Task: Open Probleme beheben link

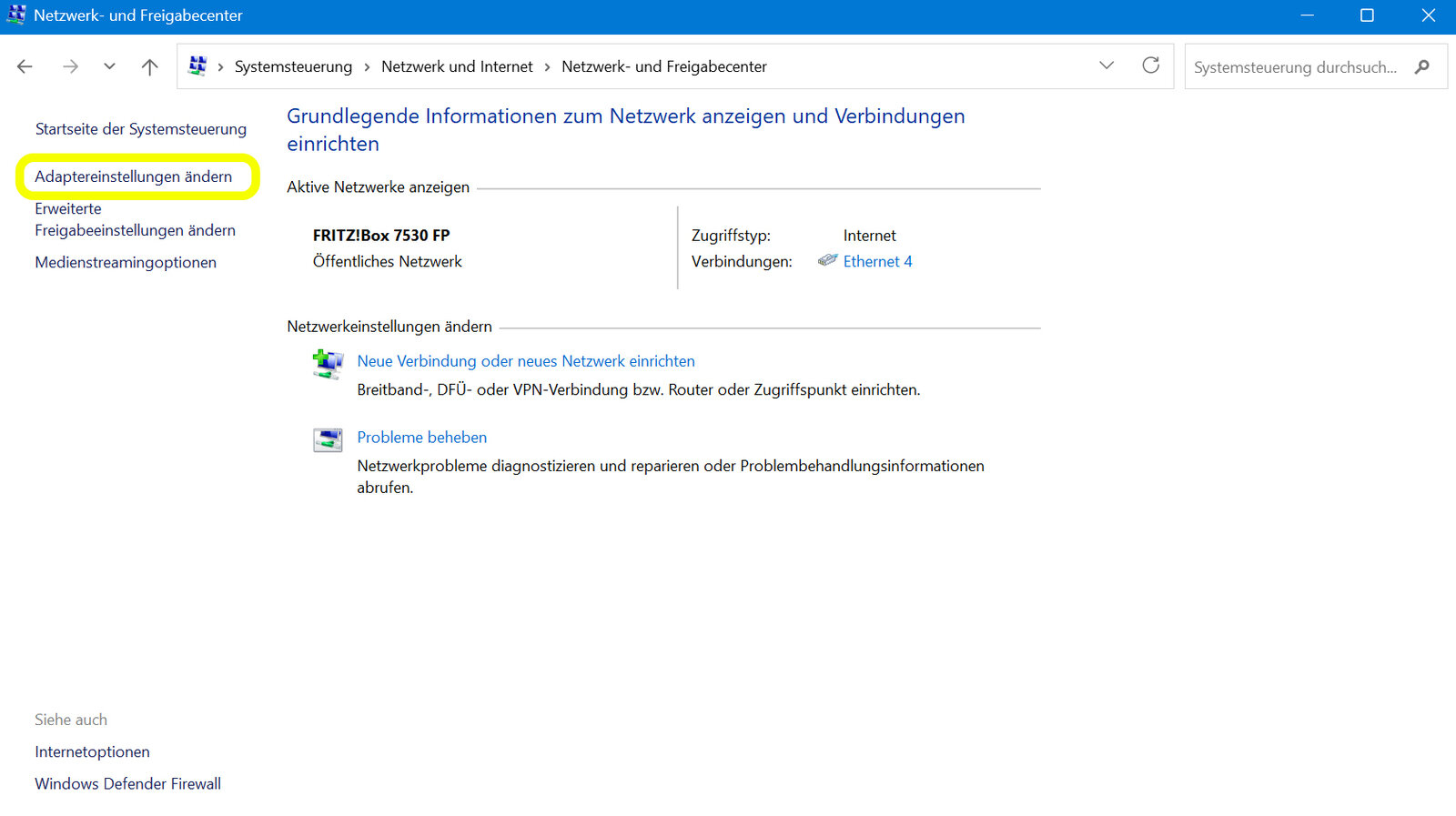Action: pyautogui.click(x=421, y=438)
